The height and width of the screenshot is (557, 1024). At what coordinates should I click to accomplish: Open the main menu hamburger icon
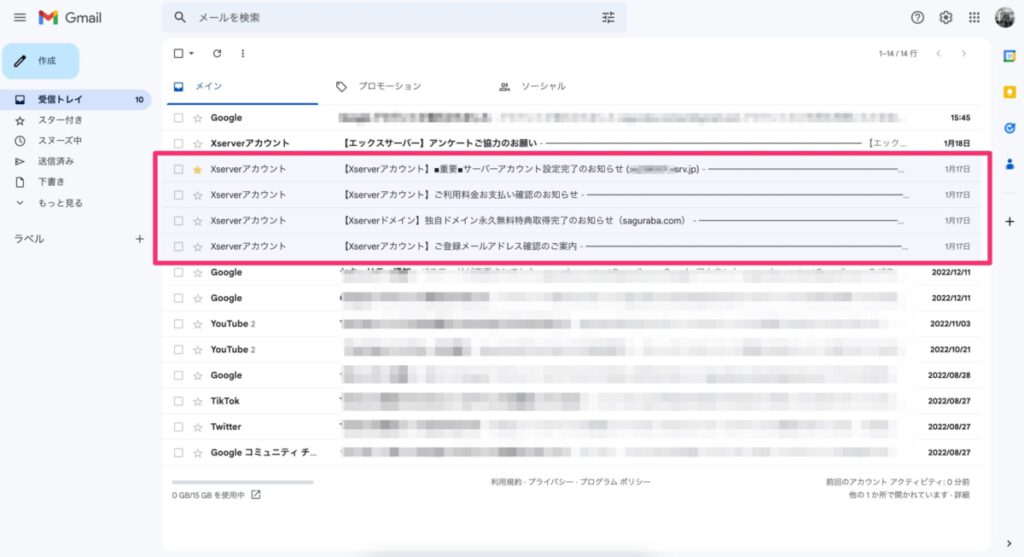click(20, 18)
